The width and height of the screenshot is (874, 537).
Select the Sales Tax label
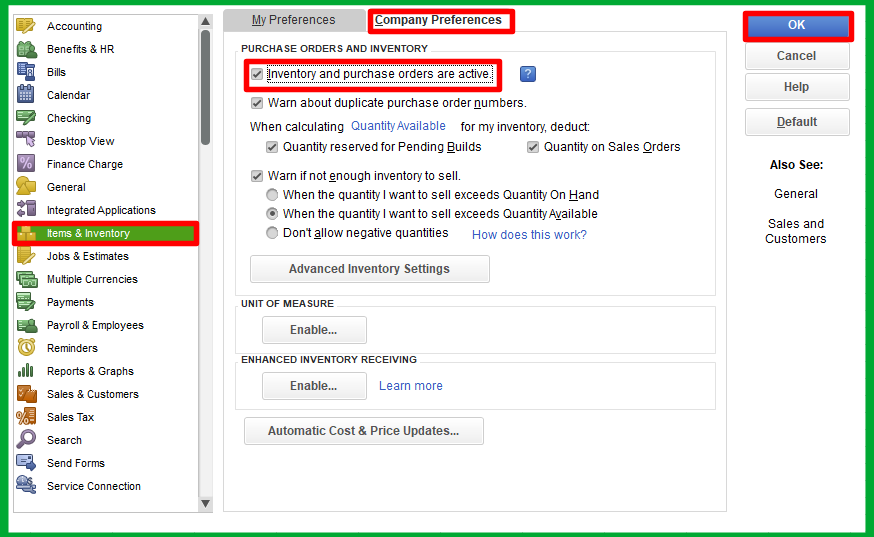click(x=71, y=417)
